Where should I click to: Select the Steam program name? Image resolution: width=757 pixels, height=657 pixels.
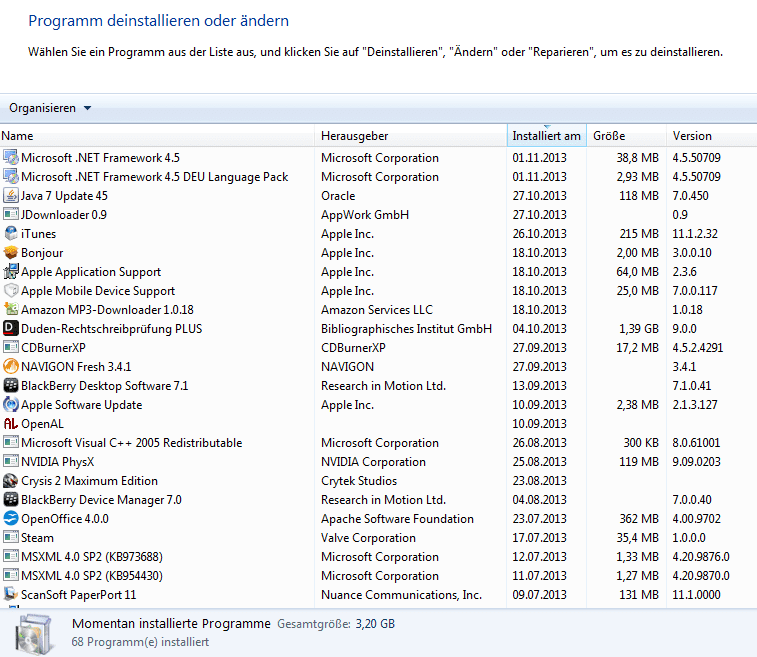click(x=37, y=537)
